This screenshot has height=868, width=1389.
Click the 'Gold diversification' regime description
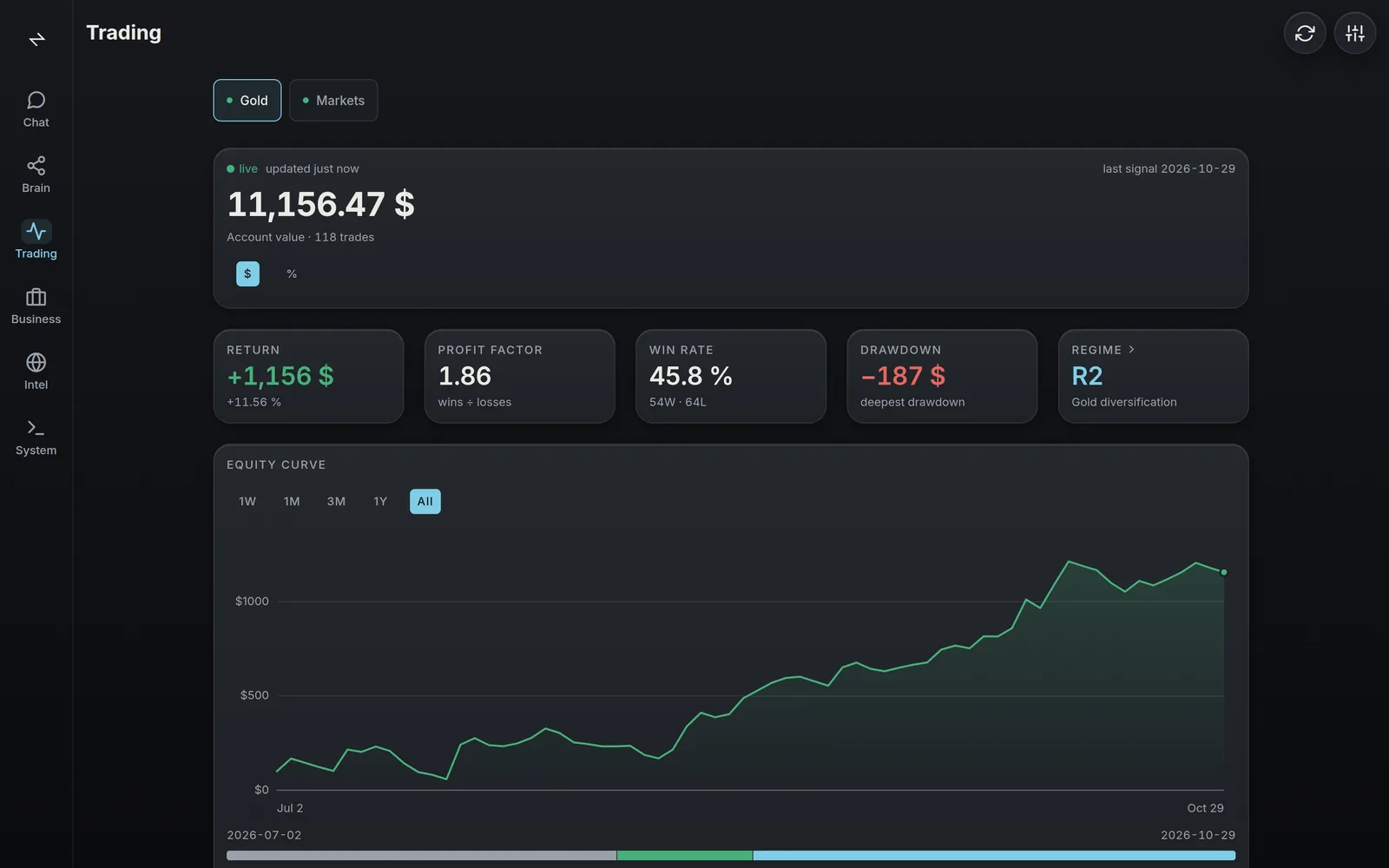[1124, 402]
